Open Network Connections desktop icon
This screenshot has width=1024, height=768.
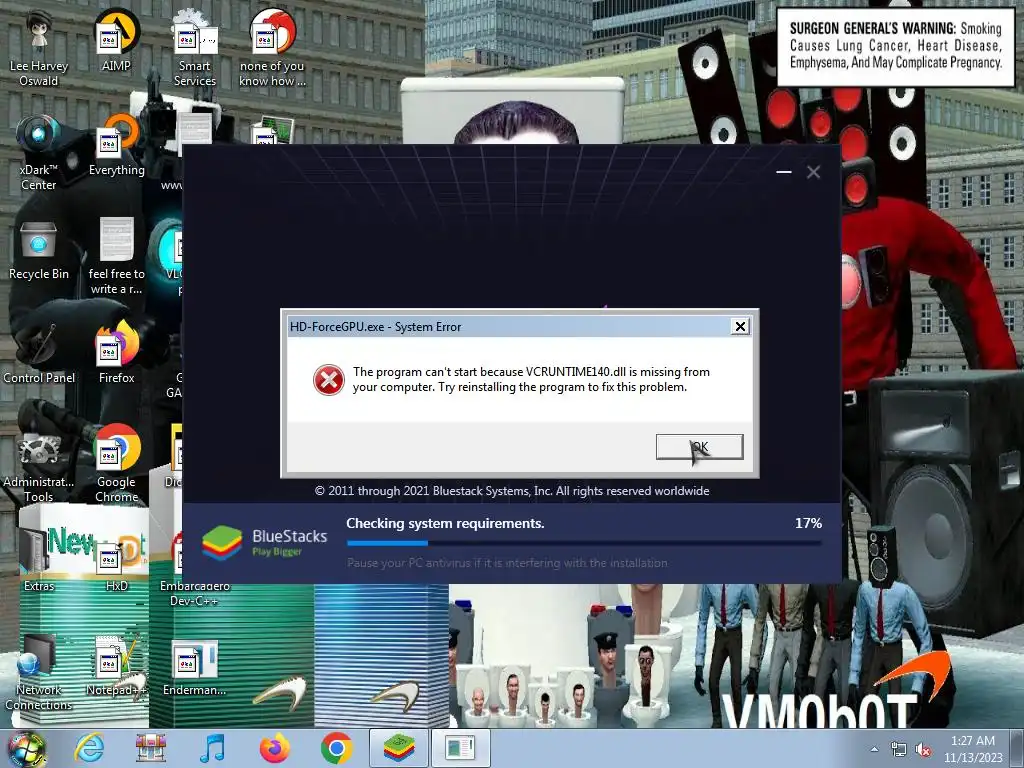coord(39,673)
